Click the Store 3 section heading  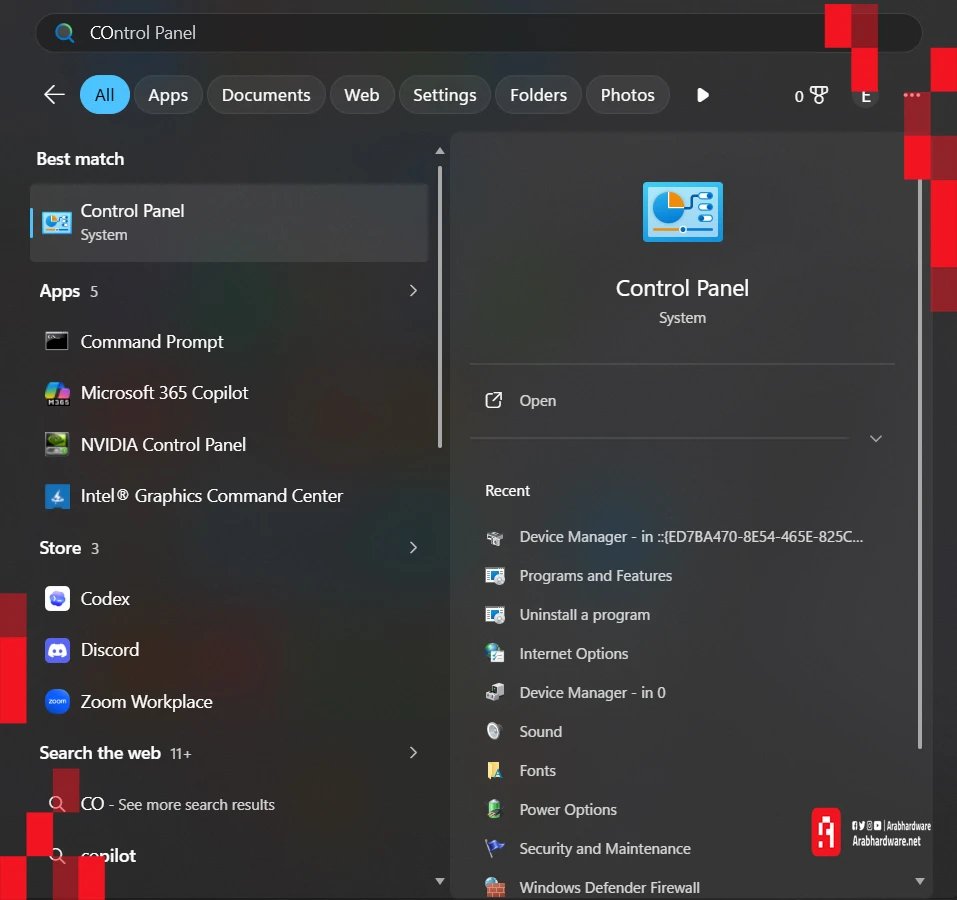pos(69,548)
